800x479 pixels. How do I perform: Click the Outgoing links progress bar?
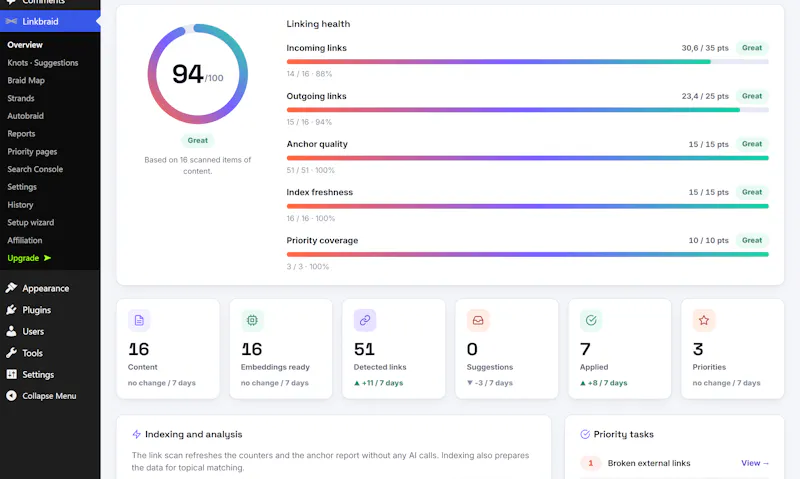528,110
